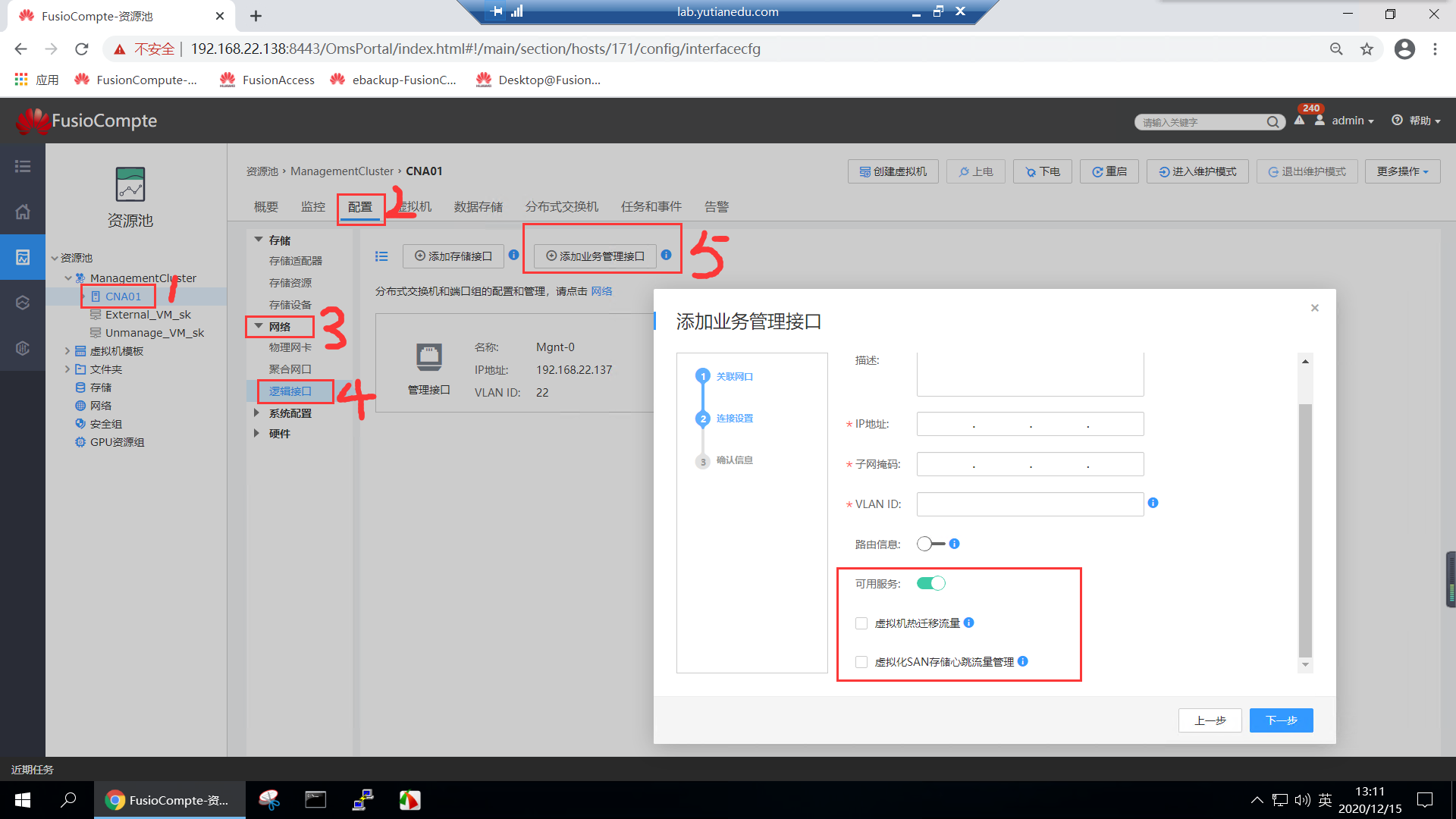Click info icon beside 虚拟机热迁移流量
Viewport: 1456px width, 819px height.
click(x=968, y=623)
